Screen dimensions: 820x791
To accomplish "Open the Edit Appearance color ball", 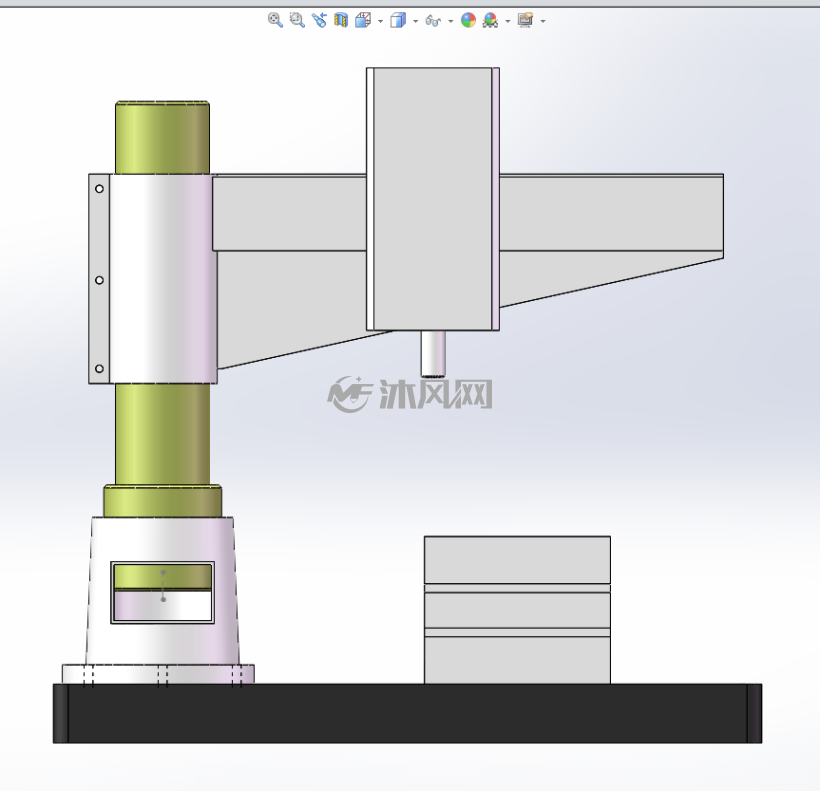I will (x=469, y=20).
